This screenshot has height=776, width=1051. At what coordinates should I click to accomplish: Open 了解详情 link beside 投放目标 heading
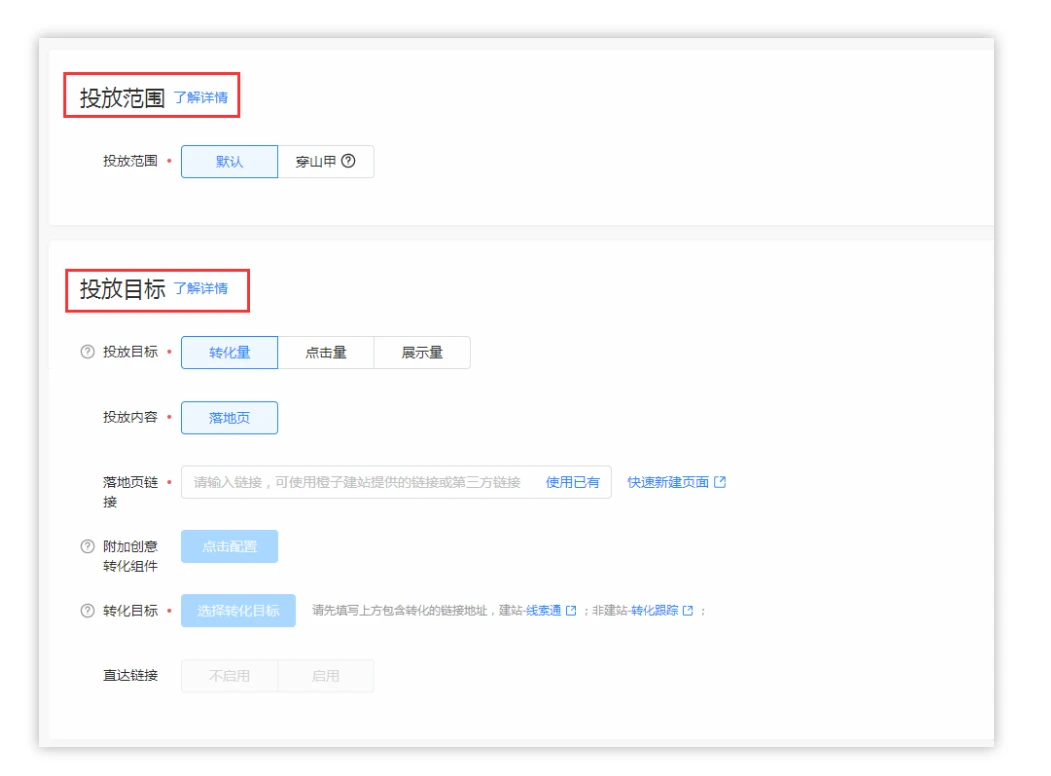click(x=200, y=289)
